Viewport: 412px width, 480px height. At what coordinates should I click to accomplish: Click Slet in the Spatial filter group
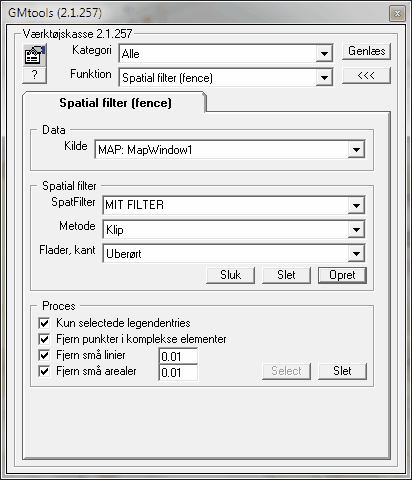(286, 275)
